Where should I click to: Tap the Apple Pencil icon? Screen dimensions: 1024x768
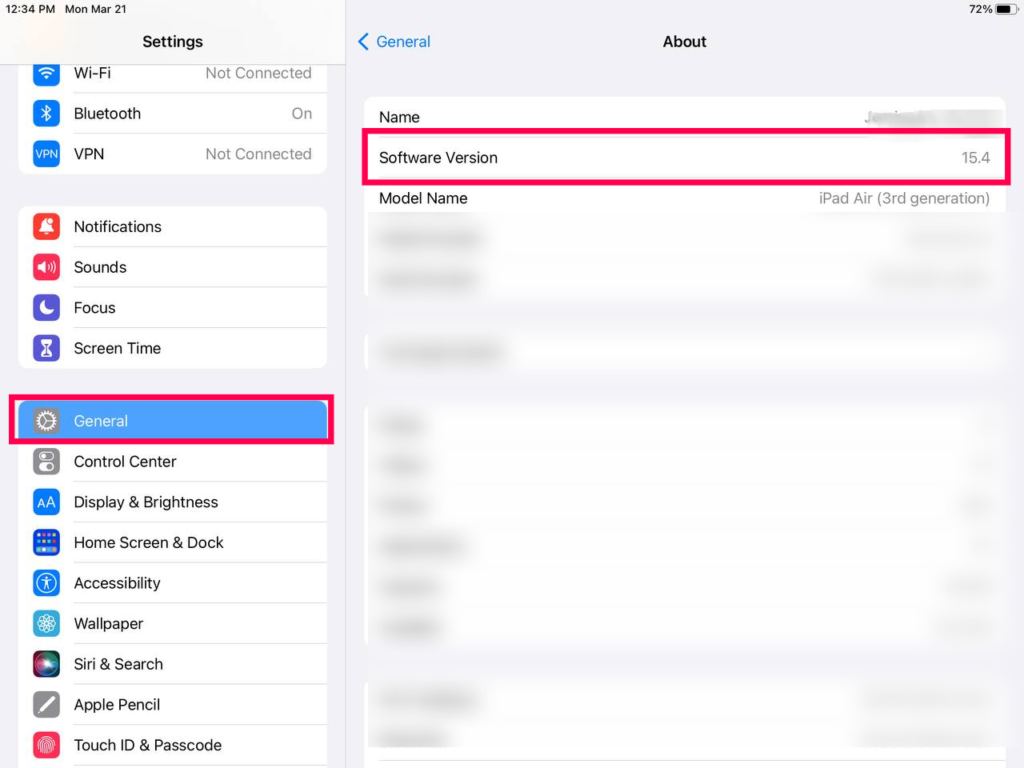click(x=46, y=705)
